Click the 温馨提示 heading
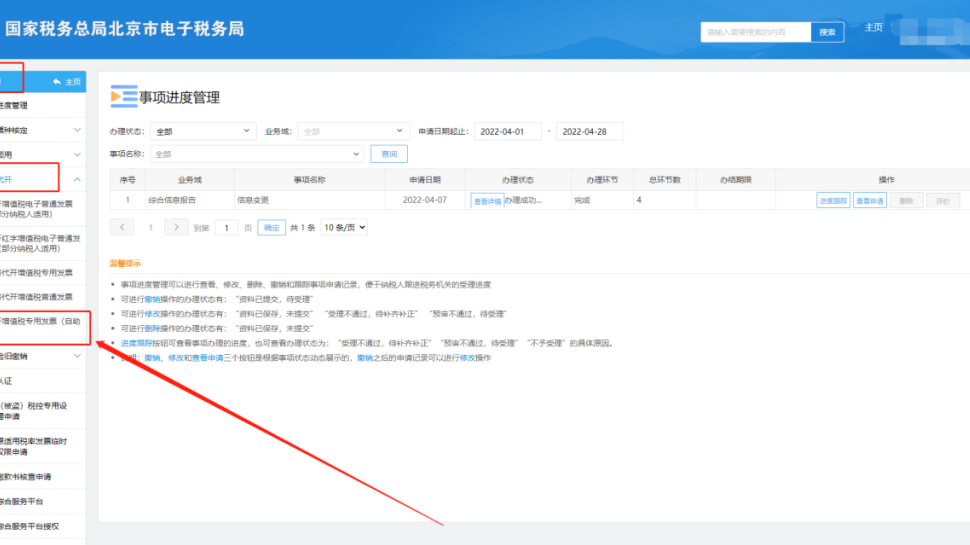Image resolution: width=970 pixels, height=545 pixels. [126, 264]
